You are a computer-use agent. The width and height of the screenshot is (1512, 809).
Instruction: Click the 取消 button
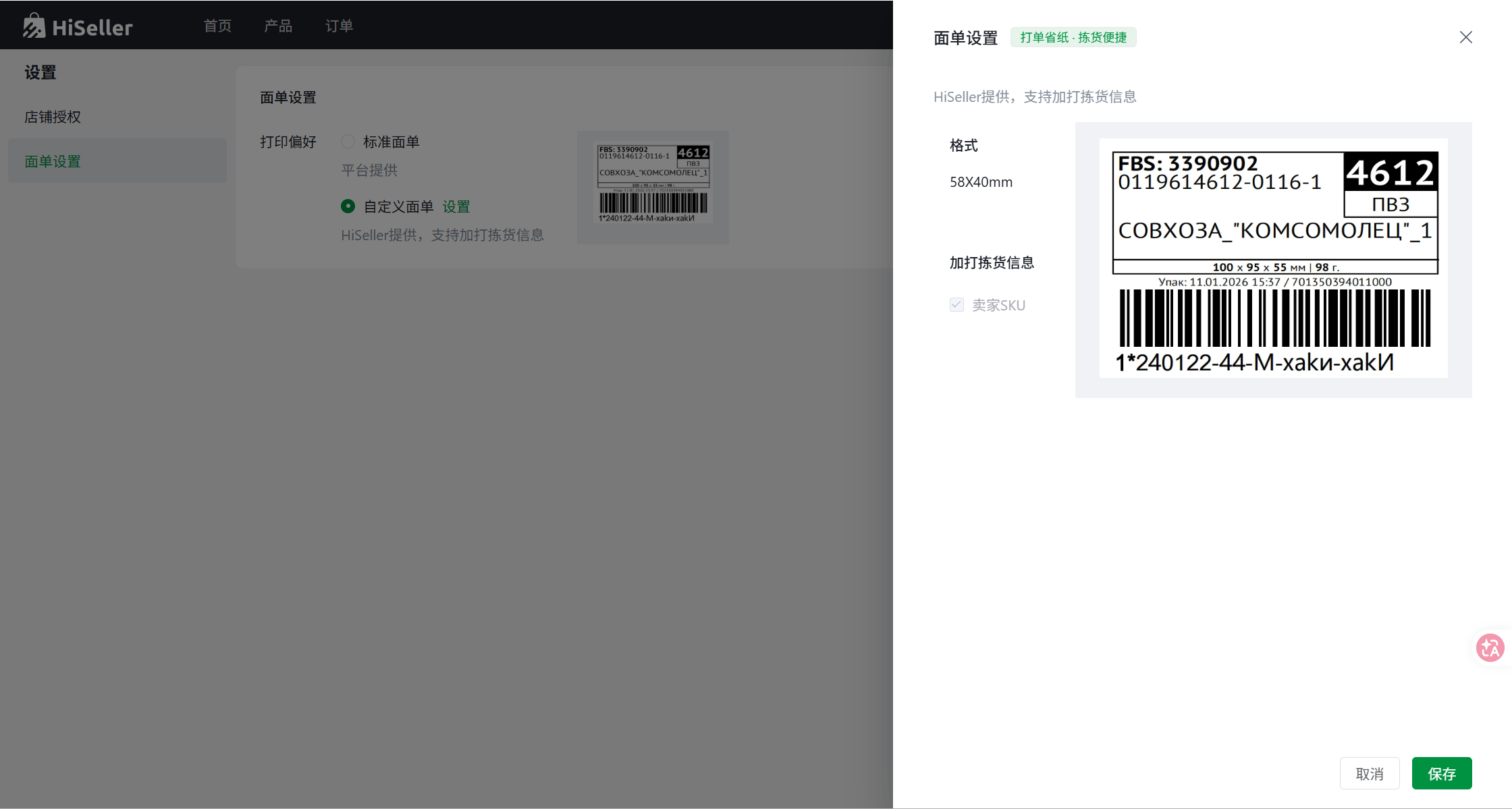[x=1369, y=773]
